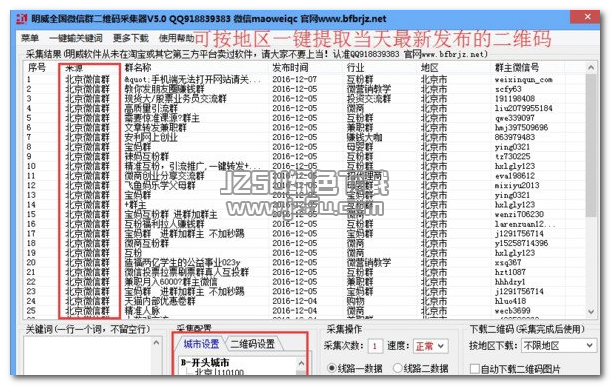Sort by the 行业 column header
This screenshot has width=611, height=386.
click(355, 68)
